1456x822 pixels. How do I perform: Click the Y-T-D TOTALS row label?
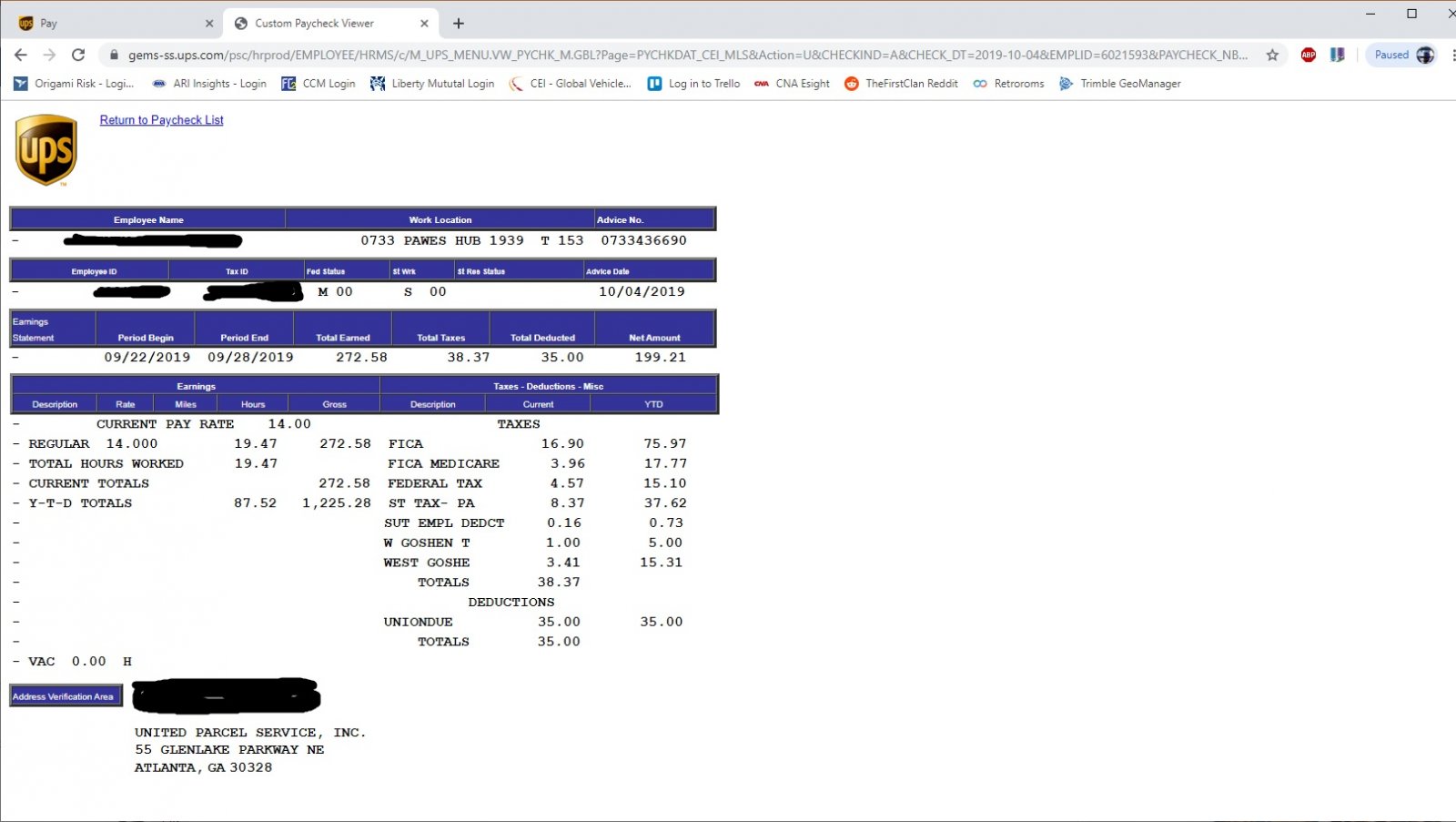pyautogui.click(x=80, y=502)
